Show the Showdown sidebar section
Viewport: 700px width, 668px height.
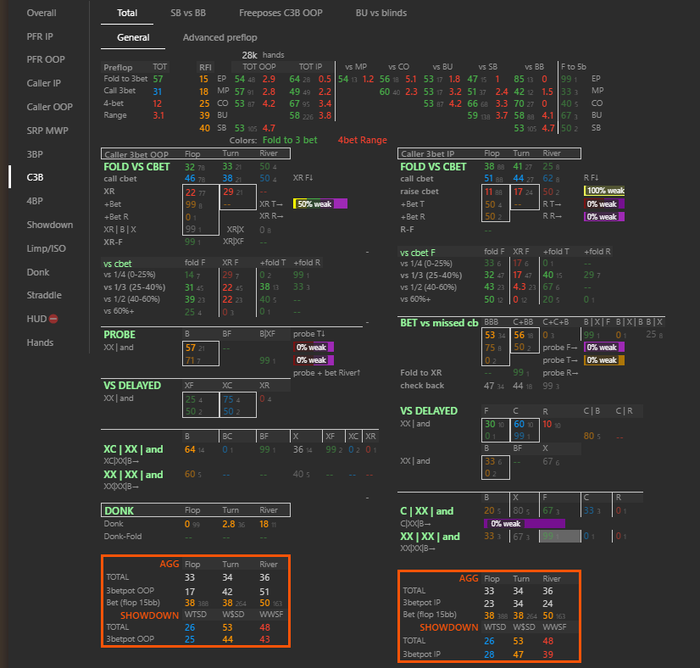pyautogui.click(x=50, y=225)
